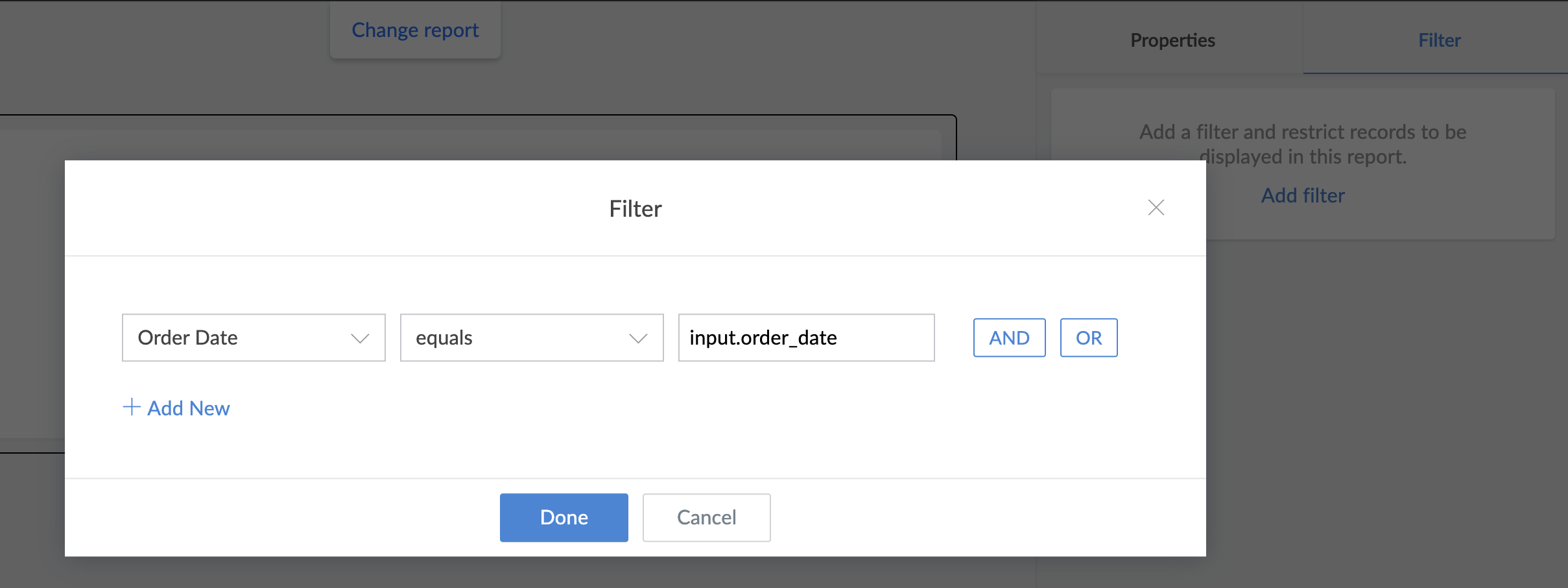Click the plus icon beside Add New
This screenshot has width=1568, height=588.
[132, 407]
